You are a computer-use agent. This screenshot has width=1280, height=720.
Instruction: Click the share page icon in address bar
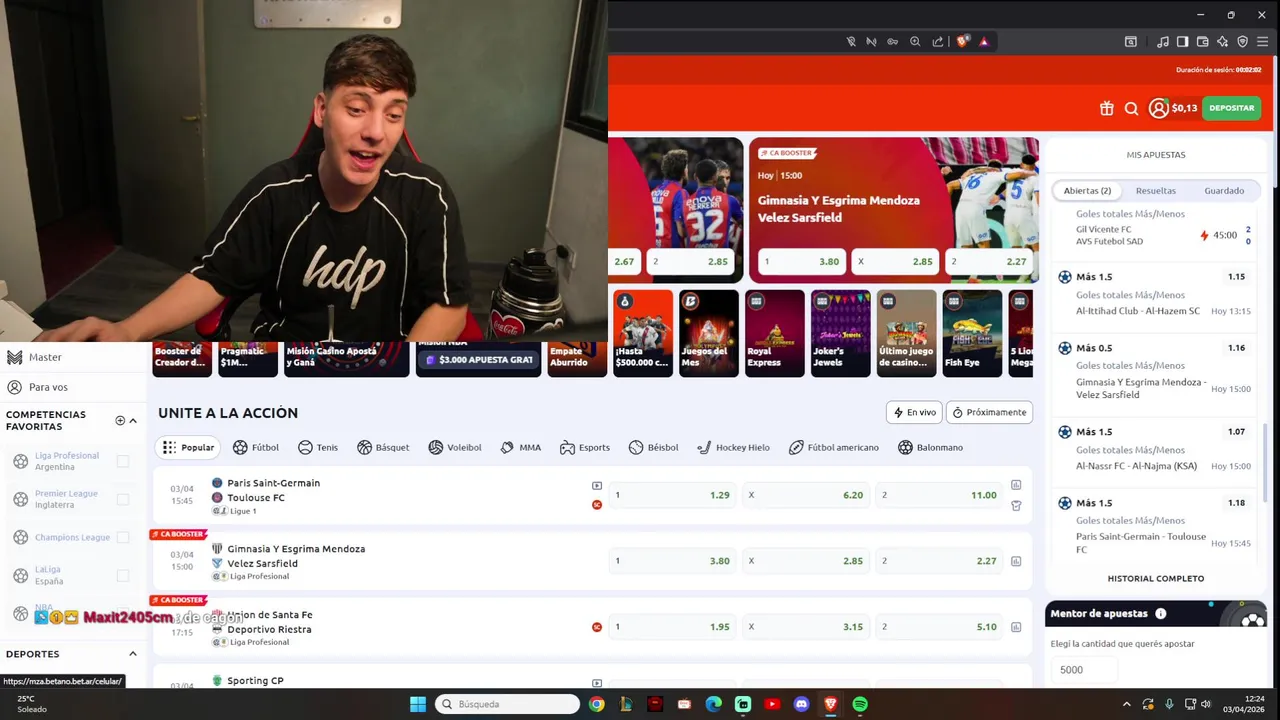pyautogui.click(x=938, y=42)
